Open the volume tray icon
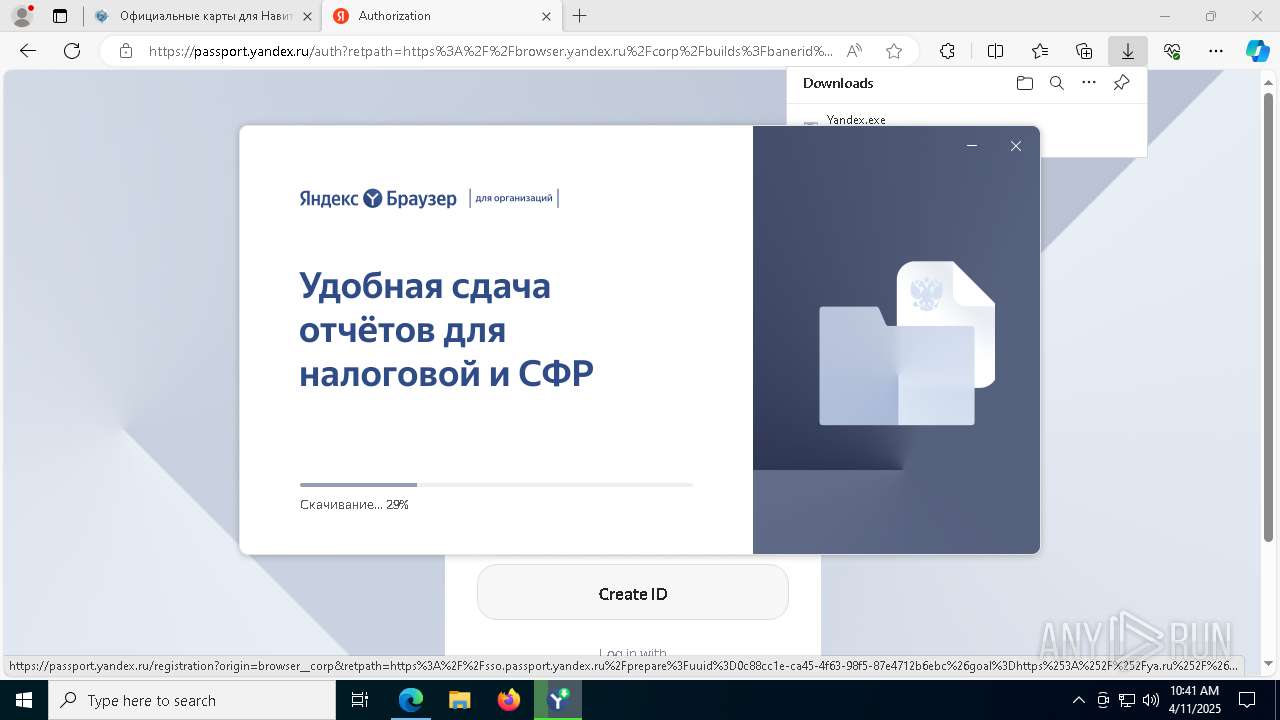Image resolution: width=1280 pixels, height=720 pixels. (x=1150, y=700)
